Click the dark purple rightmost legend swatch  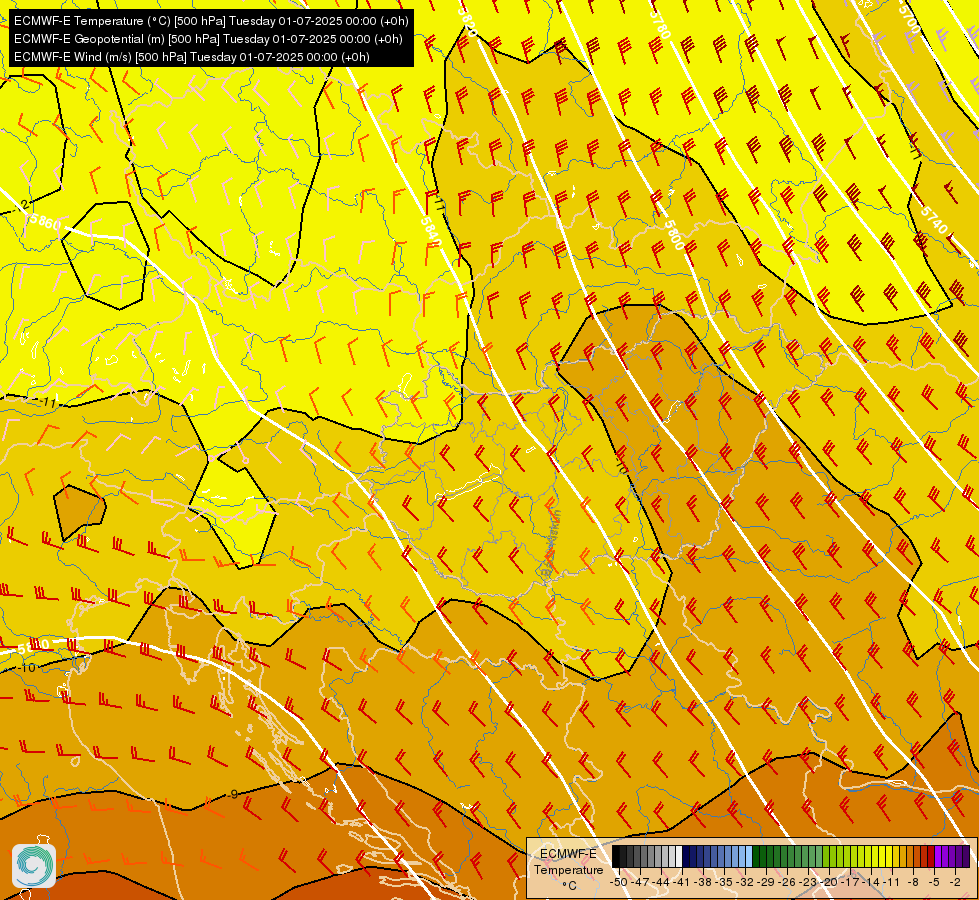pyautogui.click(x=966, y=856)
